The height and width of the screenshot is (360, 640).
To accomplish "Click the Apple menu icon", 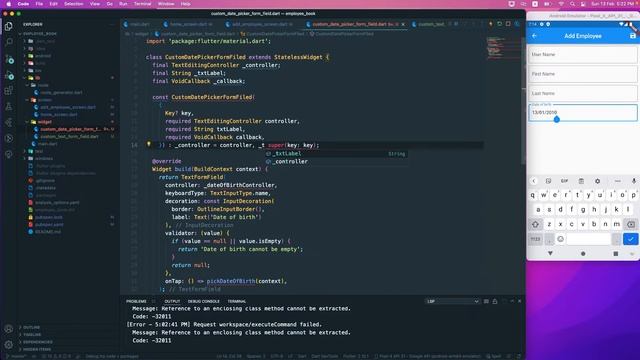I will pos(8,4).
